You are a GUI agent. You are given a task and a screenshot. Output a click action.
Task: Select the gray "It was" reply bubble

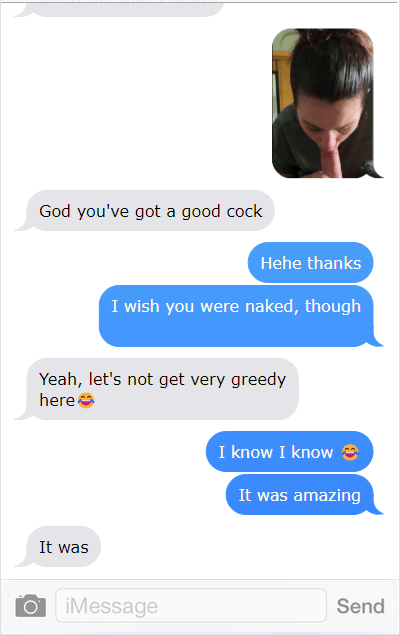(x=63, y=547)
